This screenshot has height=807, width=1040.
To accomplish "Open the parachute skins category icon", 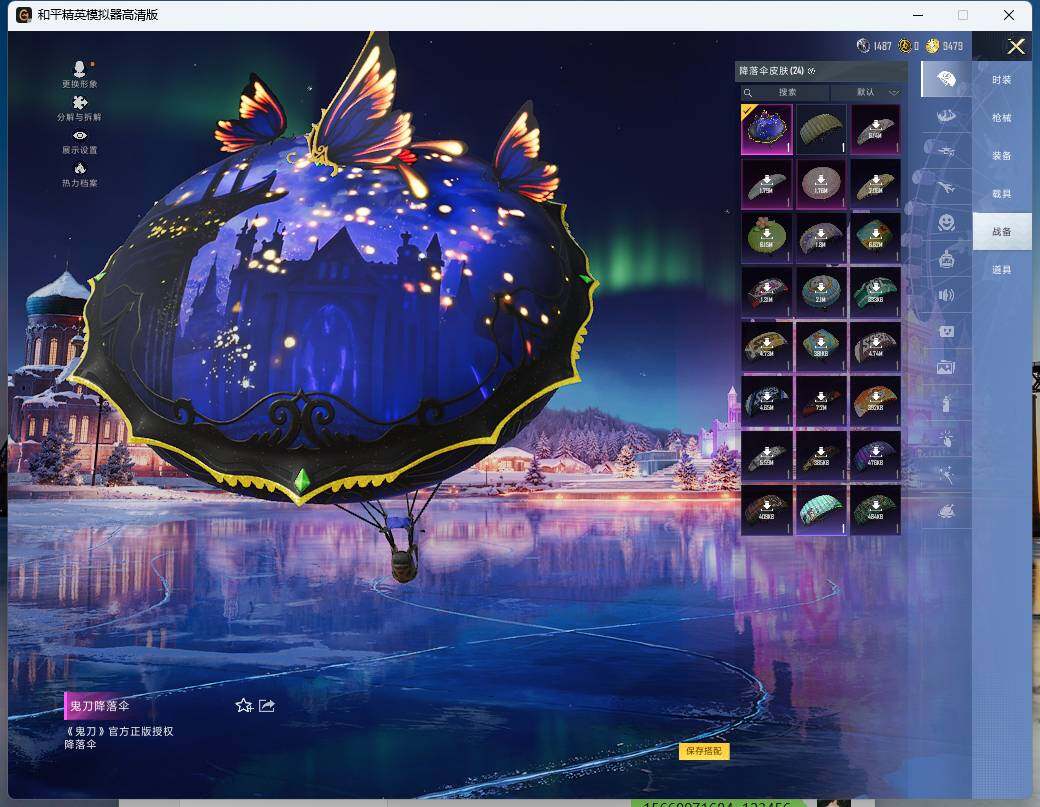I will (946, 80).
